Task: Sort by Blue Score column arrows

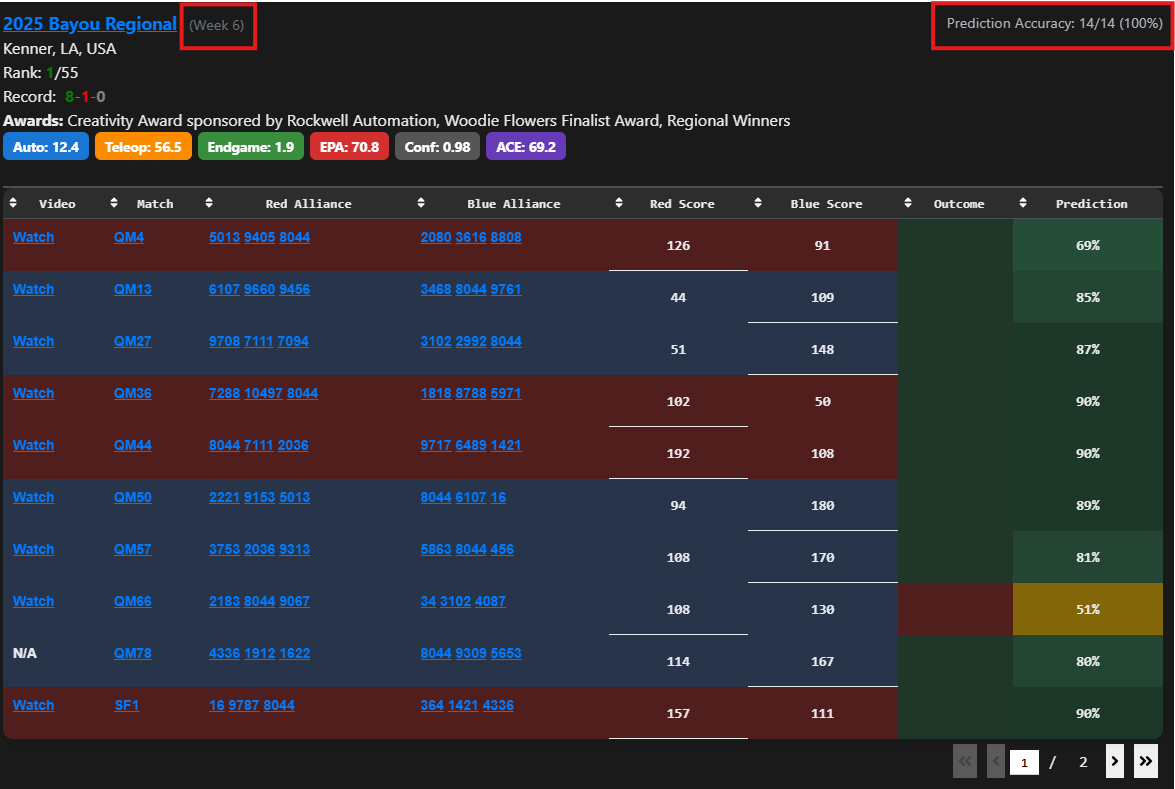Action: (x=758, y=203)
